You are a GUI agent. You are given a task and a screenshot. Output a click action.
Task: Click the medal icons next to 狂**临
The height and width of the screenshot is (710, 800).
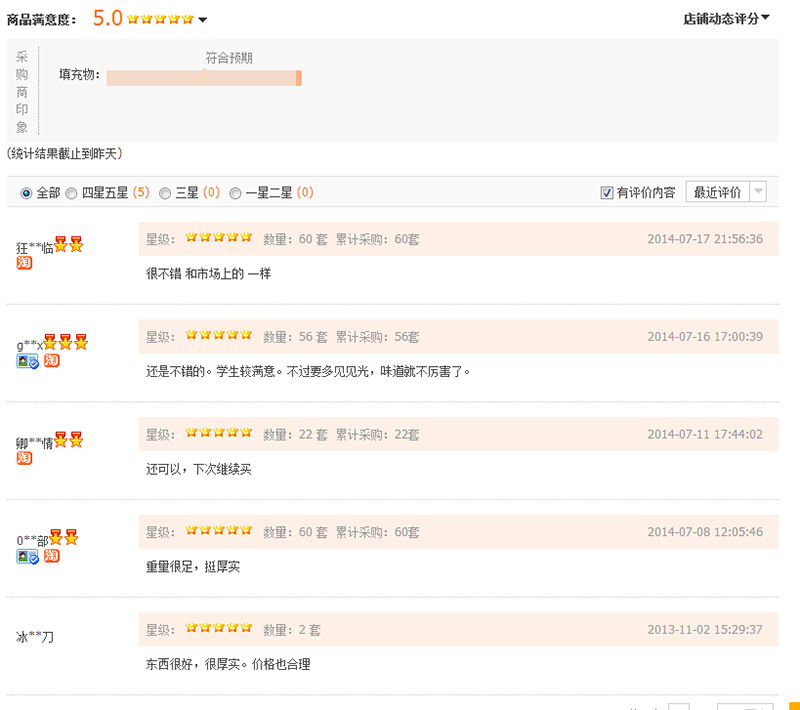coord(68,245)
